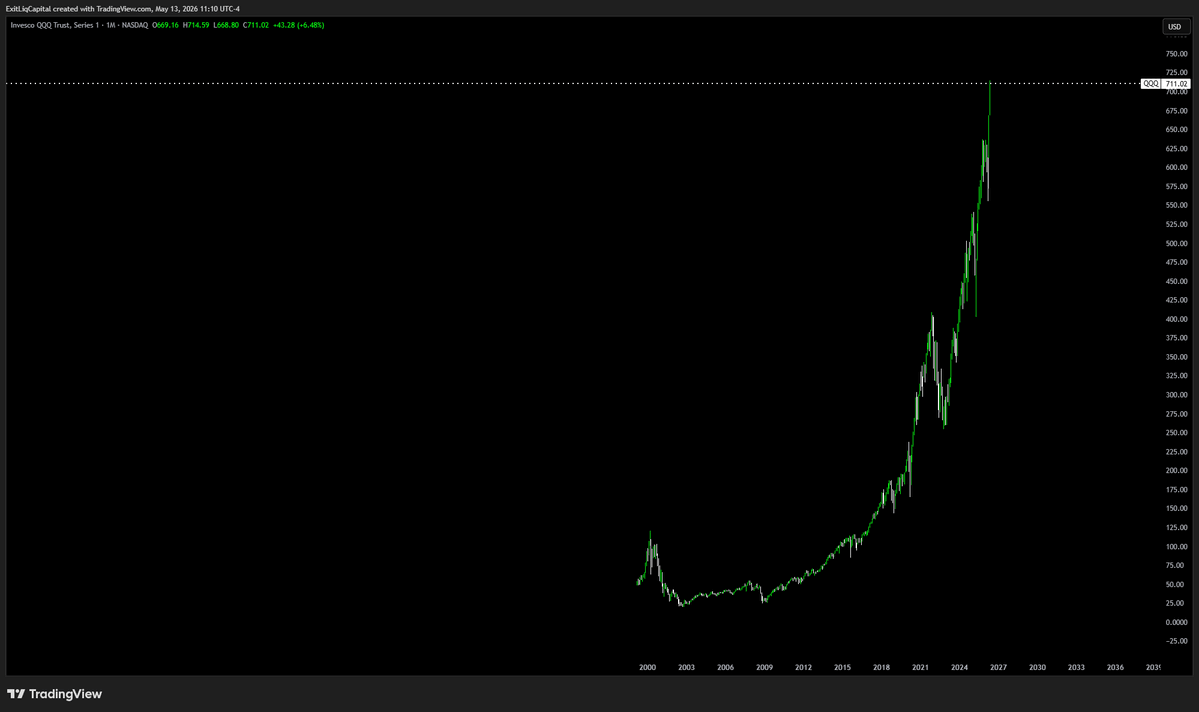This screenshot has width=1199, height=712.
Task: Click the 2018 label on the time axis
Action: [882, 668]
